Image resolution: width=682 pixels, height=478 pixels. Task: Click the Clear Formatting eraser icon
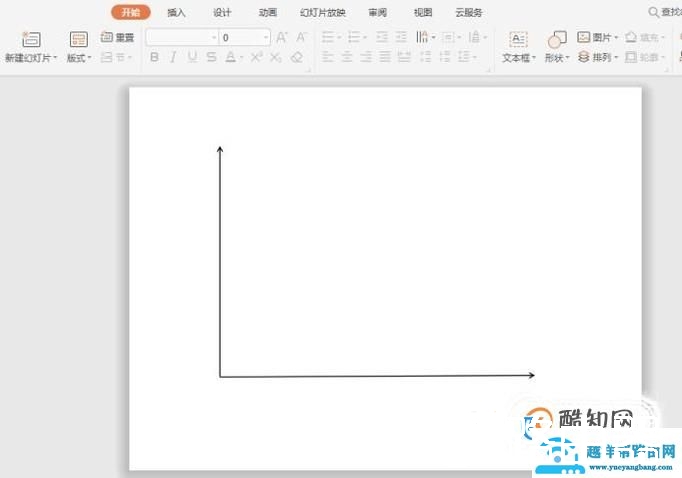pos(297,57)
